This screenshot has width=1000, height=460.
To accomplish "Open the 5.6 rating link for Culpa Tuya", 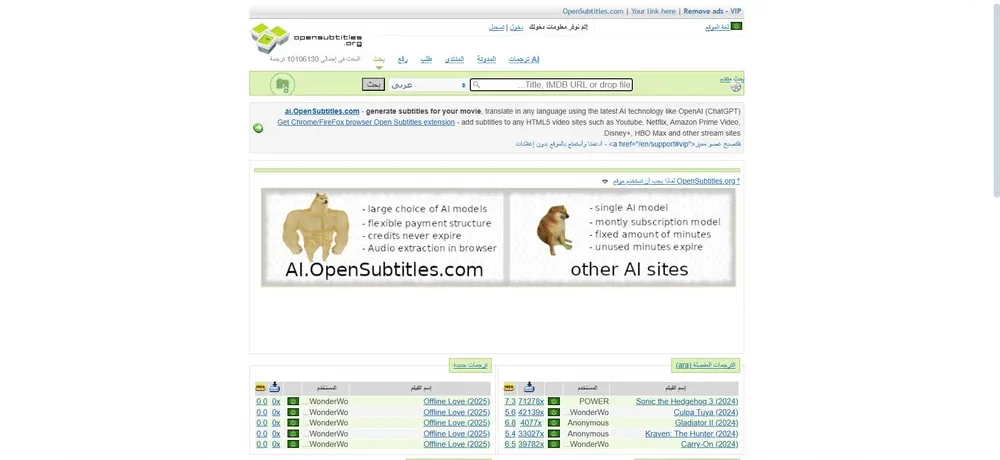I will [510, 412].
